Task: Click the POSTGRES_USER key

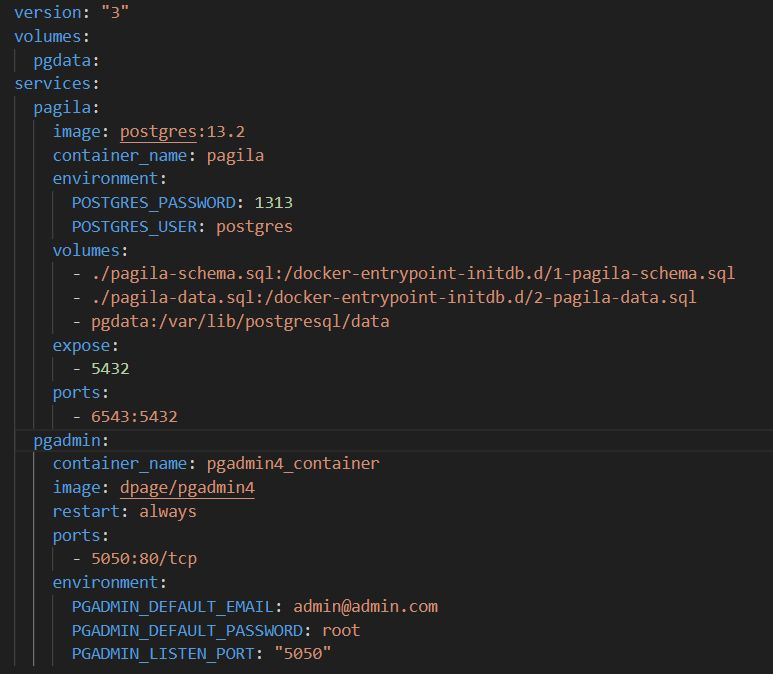Action: [135, 227]
